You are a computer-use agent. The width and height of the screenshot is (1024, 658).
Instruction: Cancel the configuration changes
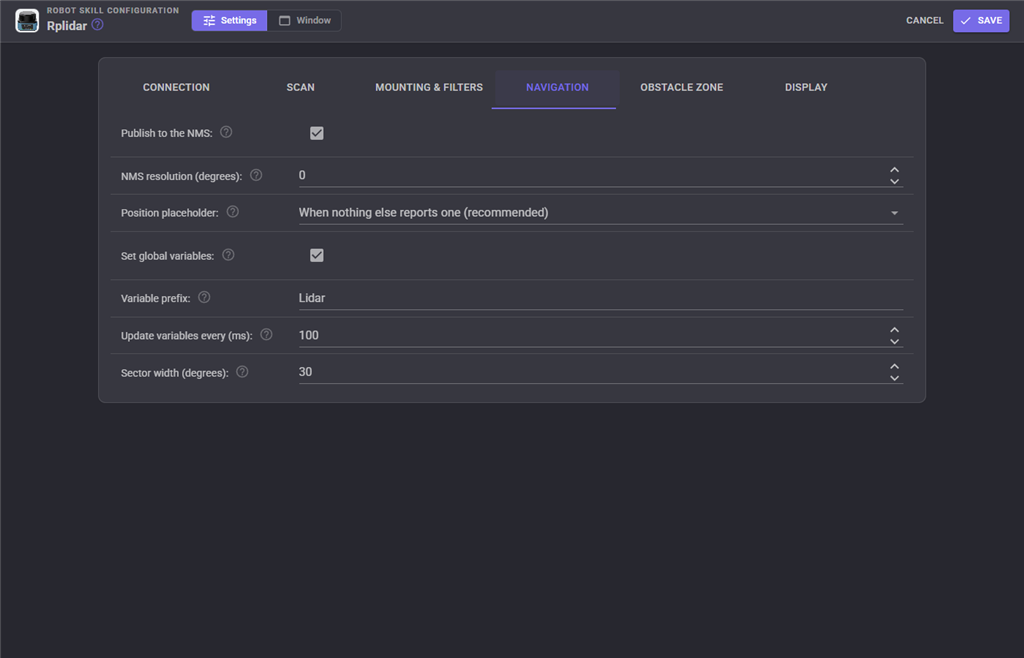coord(925,21)
